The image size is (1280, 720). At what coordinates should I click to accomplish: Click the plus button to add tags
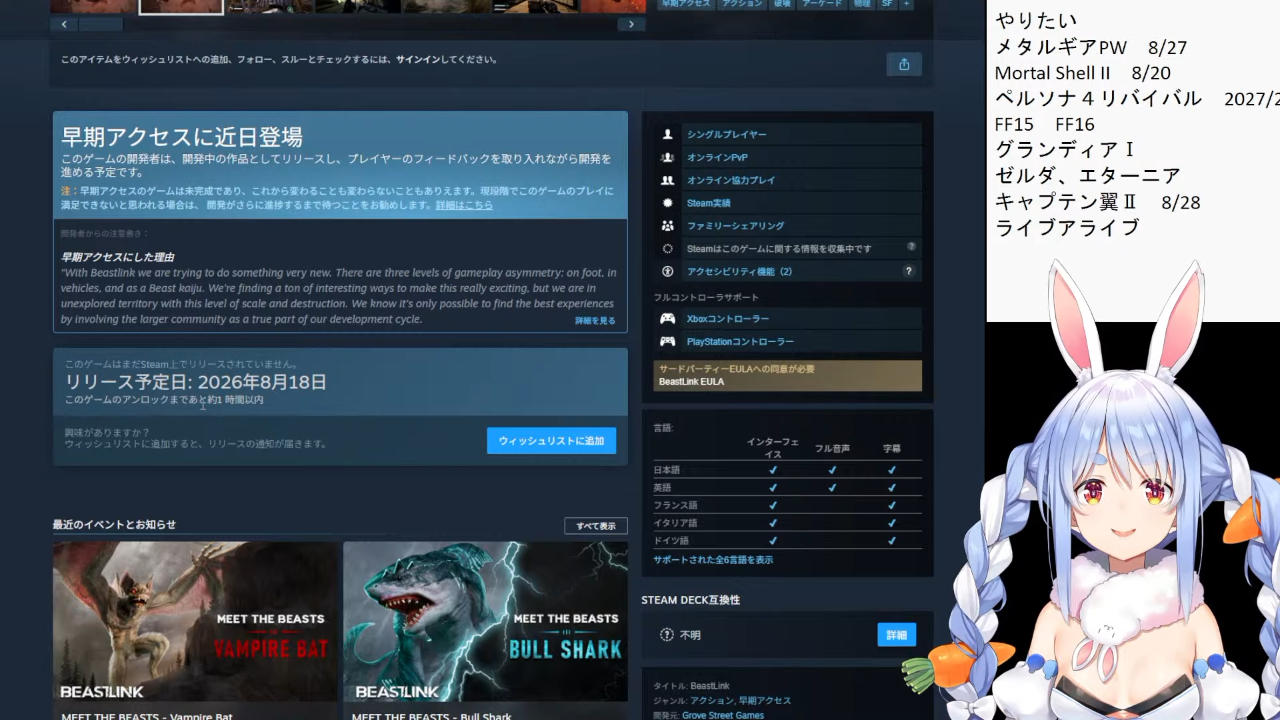[907, 4]
